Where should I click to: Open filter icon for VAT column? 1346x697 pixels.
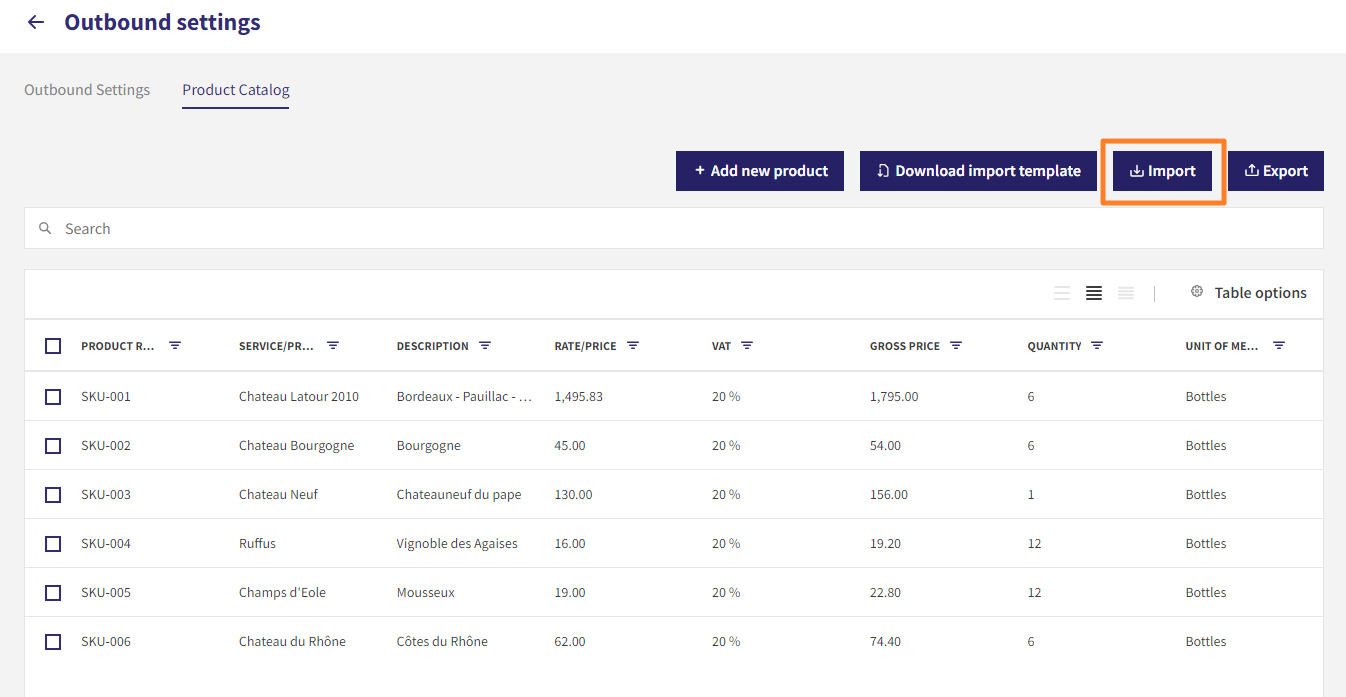tap(747, 346)
